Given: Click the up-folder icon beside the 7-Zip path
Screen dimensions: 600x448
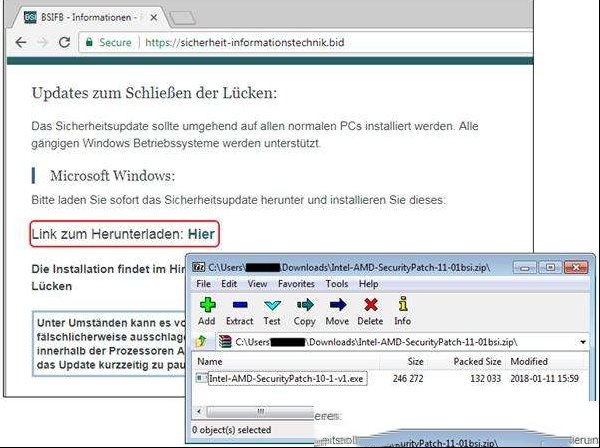Looking at the screenshot, I should point(201,341).
